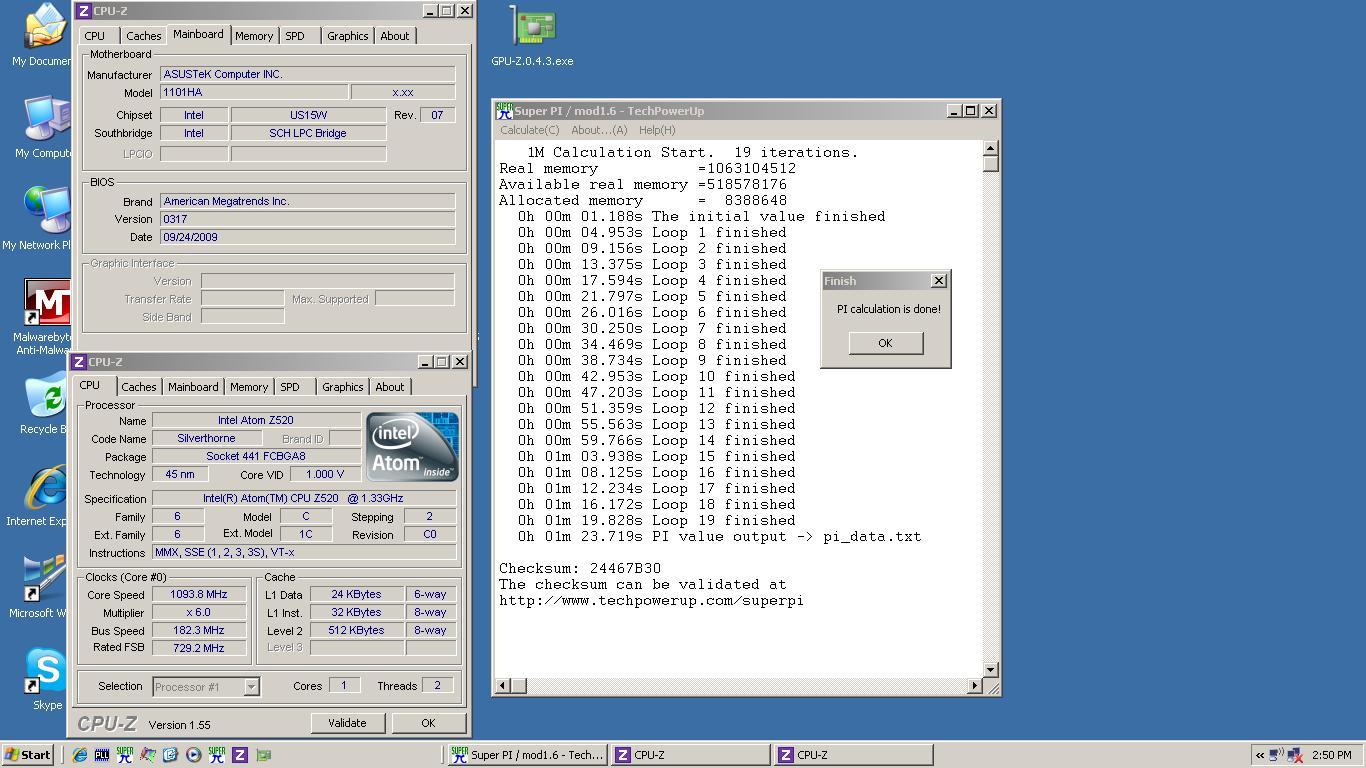Open Help(H) menu in Super PI
The image size is (1366, 768).
[657, 130]
